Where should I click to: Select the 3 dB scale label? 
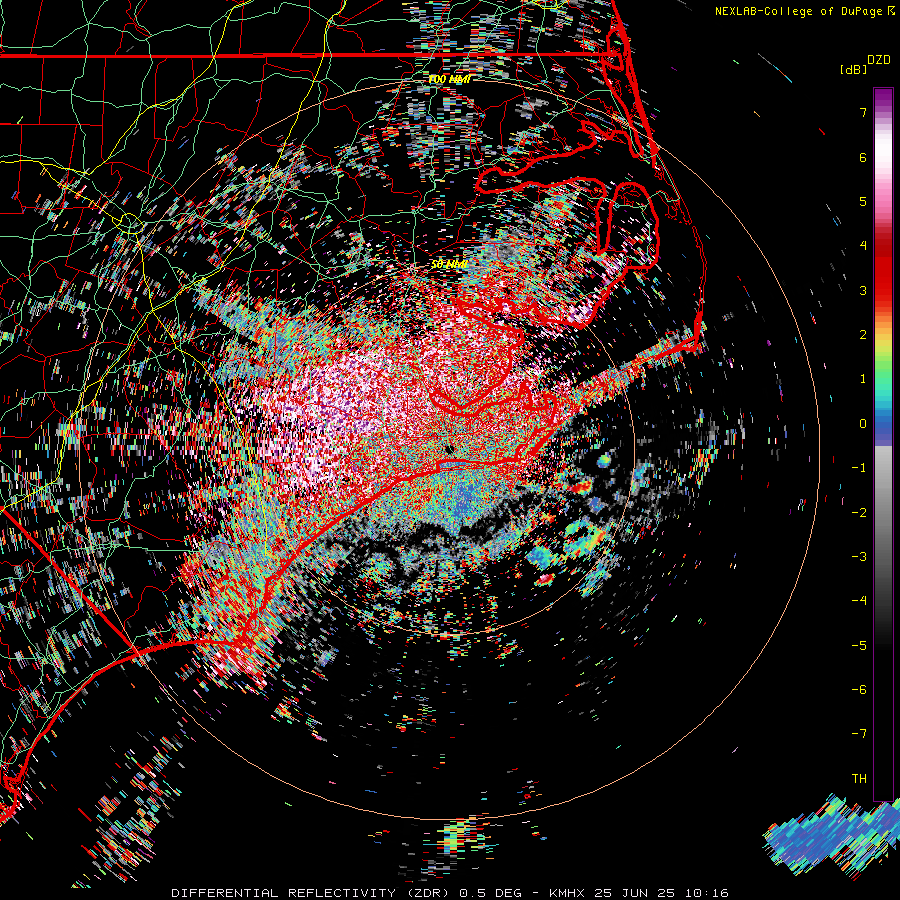[x=863, y=290]
